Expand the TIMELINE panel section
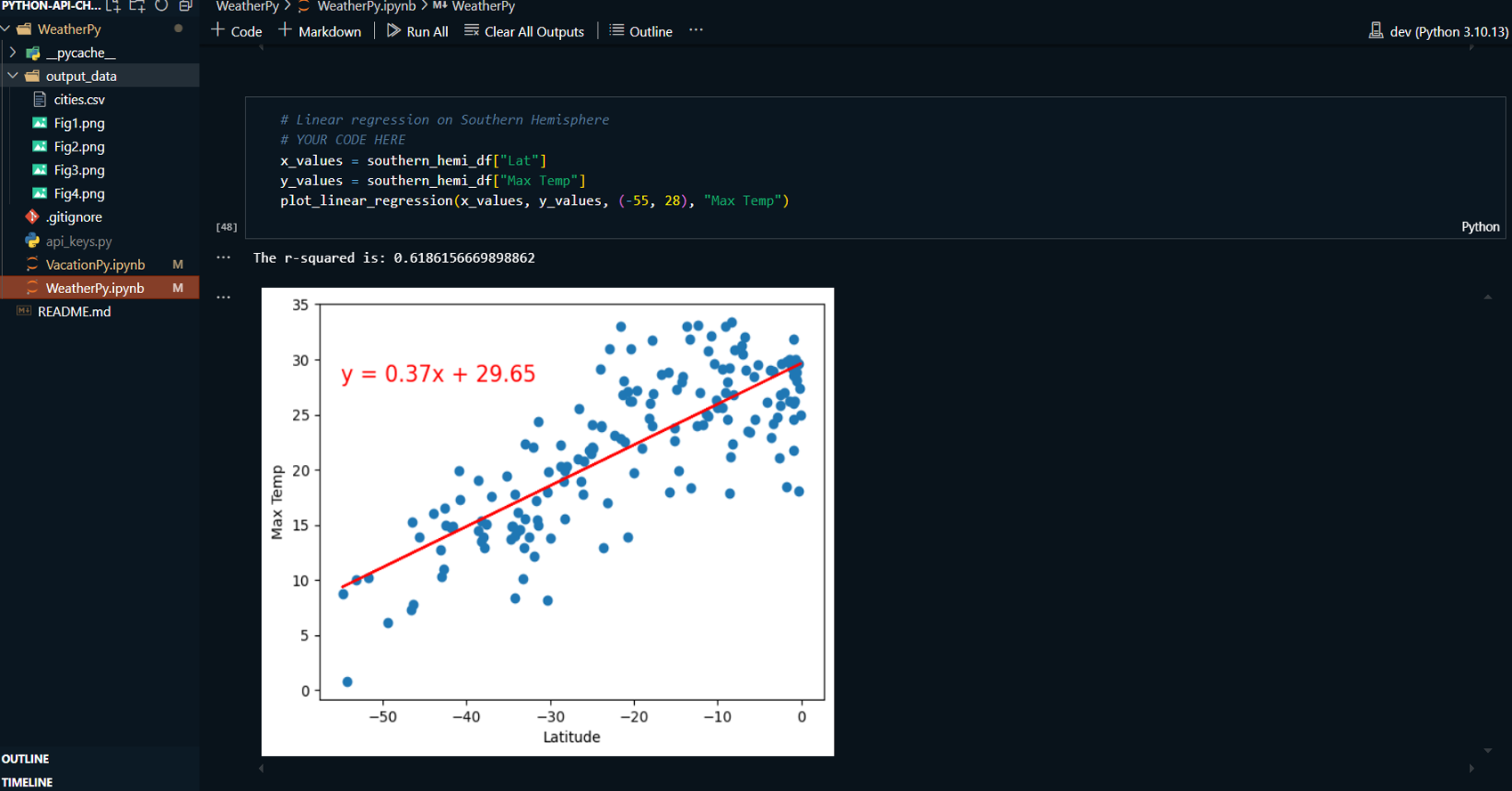This screenshot has width=1512, height=791. (28, 782)
